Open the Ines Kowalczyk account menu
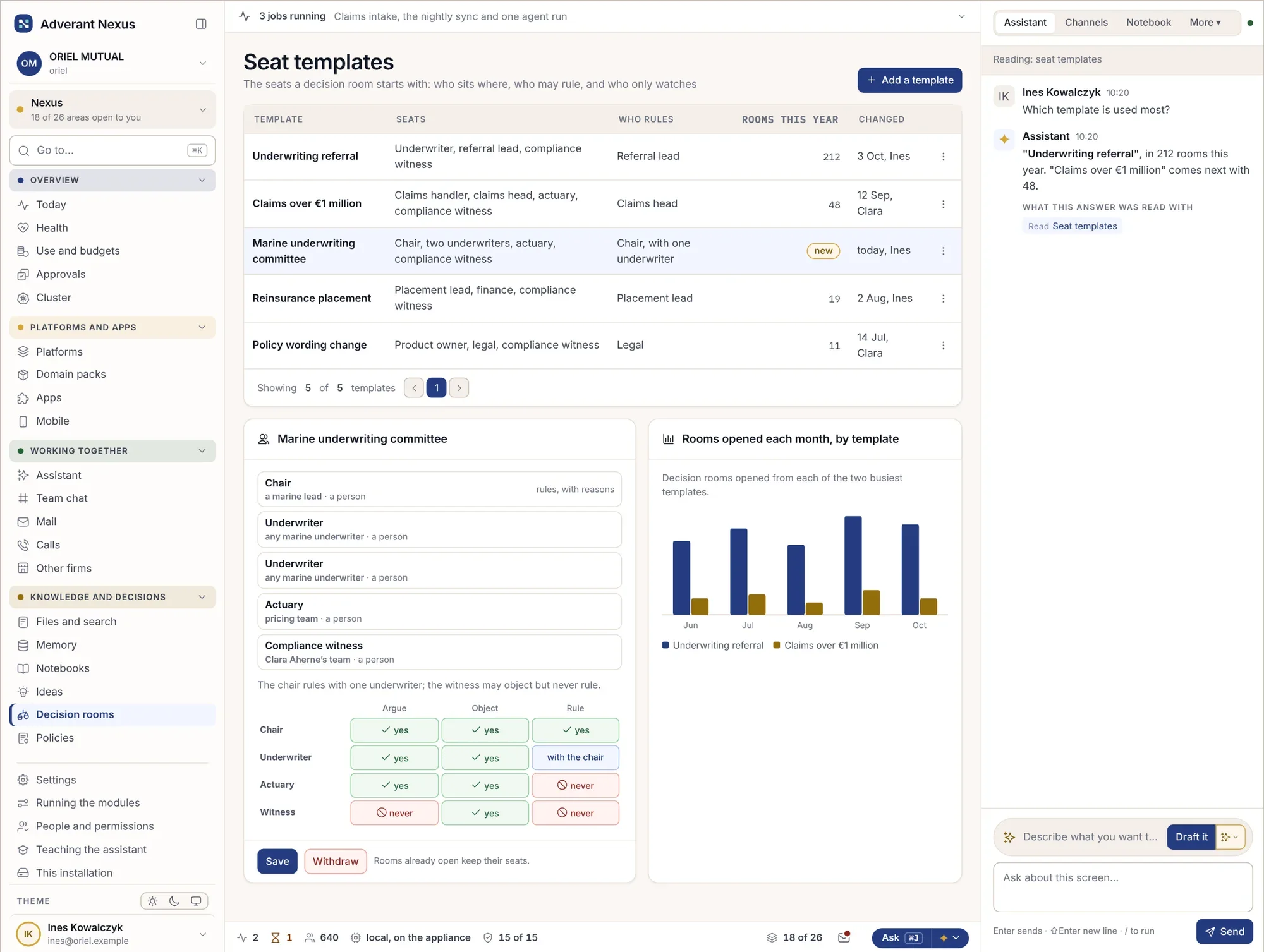Screen dimensions: 1264x952 tap(112, 934)
